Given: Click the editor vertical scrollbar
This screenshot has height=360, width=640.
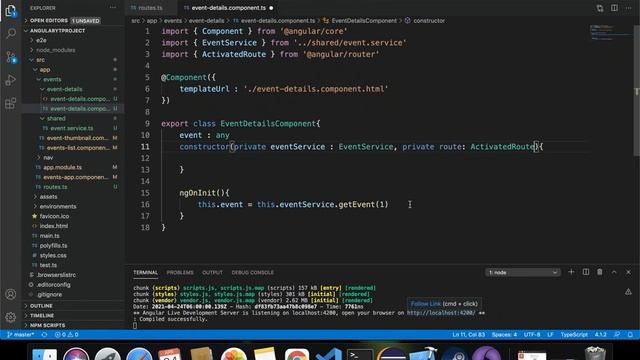Looking at the screenshot, I should [637, 92].
